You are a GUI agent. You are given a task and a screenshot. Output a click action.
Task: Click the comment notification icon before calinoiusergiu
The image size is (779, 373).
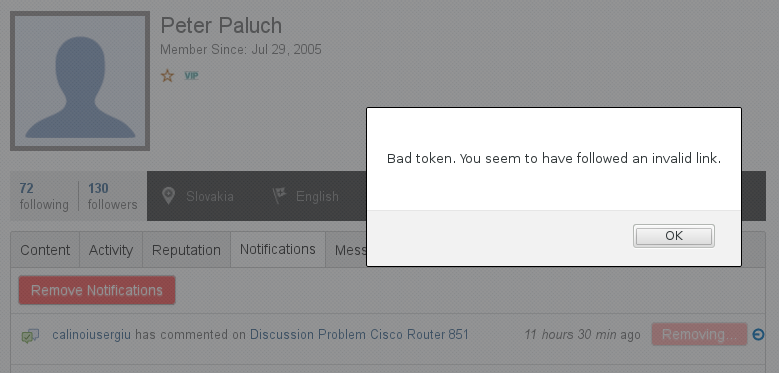tap(30, 336)
